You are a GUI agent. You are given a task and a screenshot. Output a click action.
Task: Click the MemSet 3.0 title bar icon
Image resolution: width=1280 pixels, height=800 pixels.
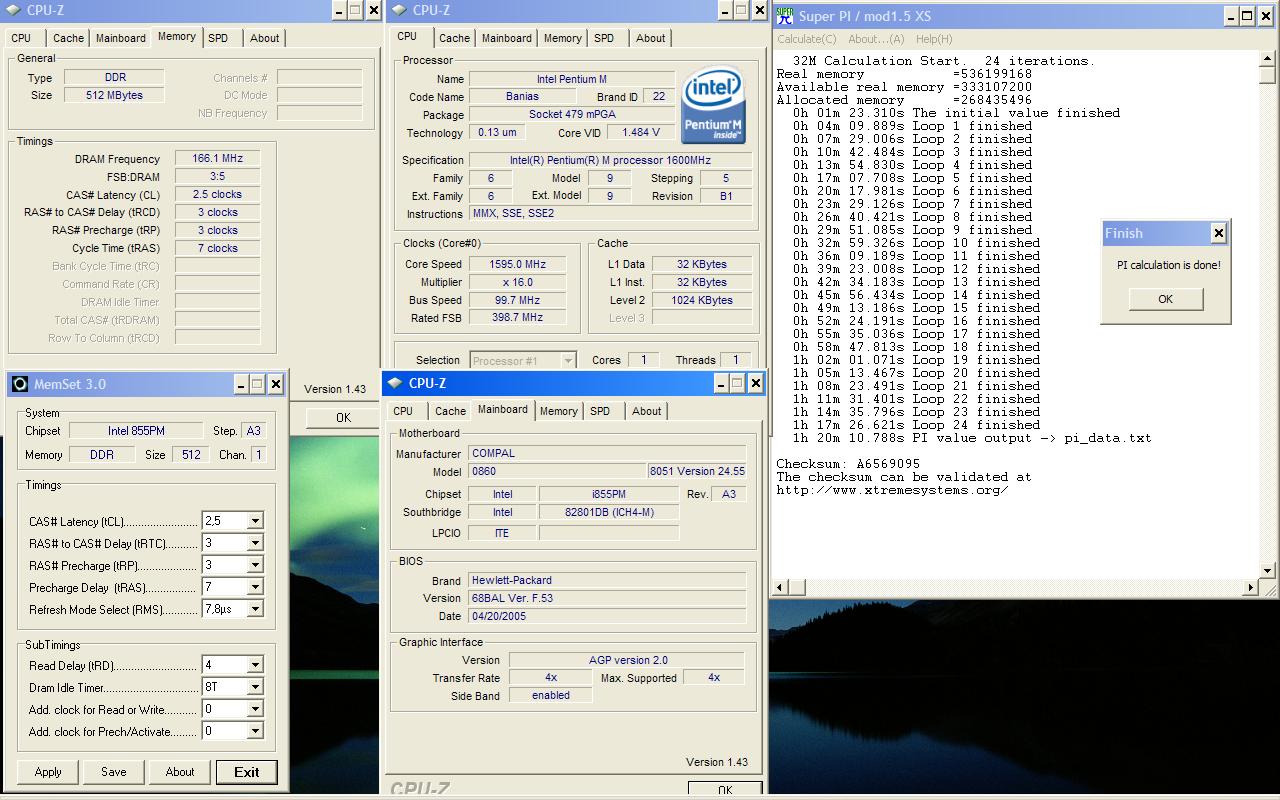pos(20,384)
